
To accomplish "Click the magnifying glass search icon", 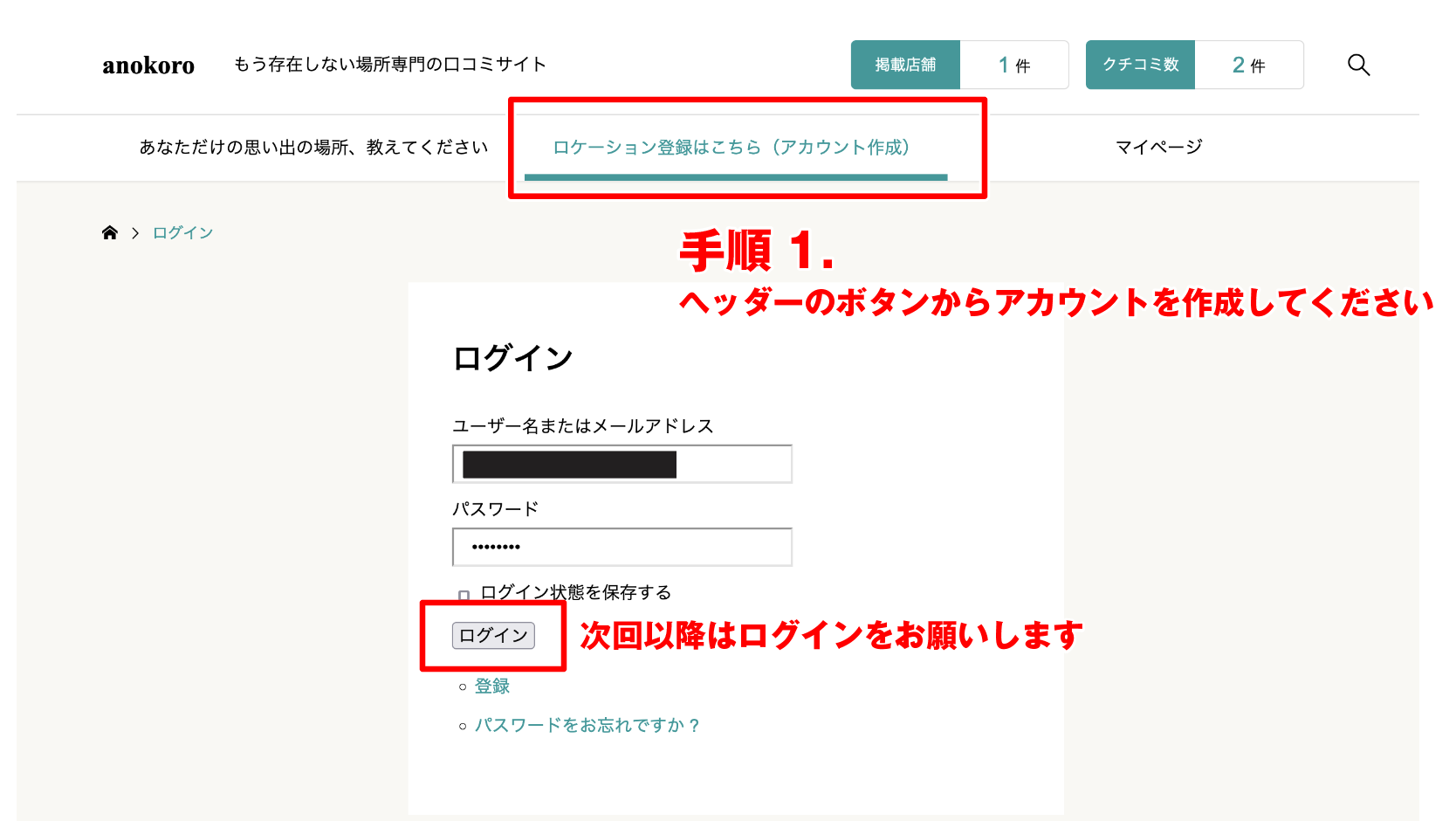I will pos(1358,65).
